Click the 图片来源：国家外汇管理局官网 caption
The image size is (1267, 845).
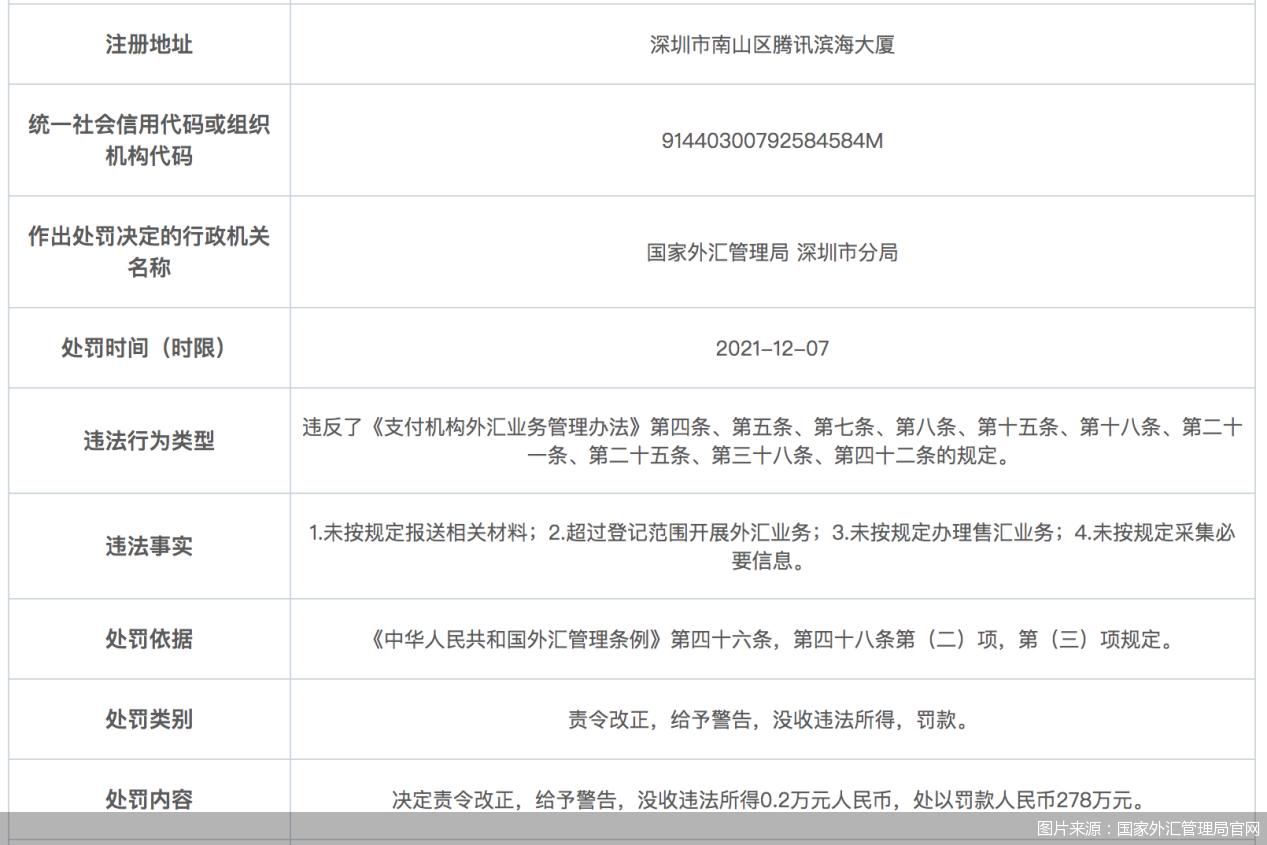coord(1147,829)
